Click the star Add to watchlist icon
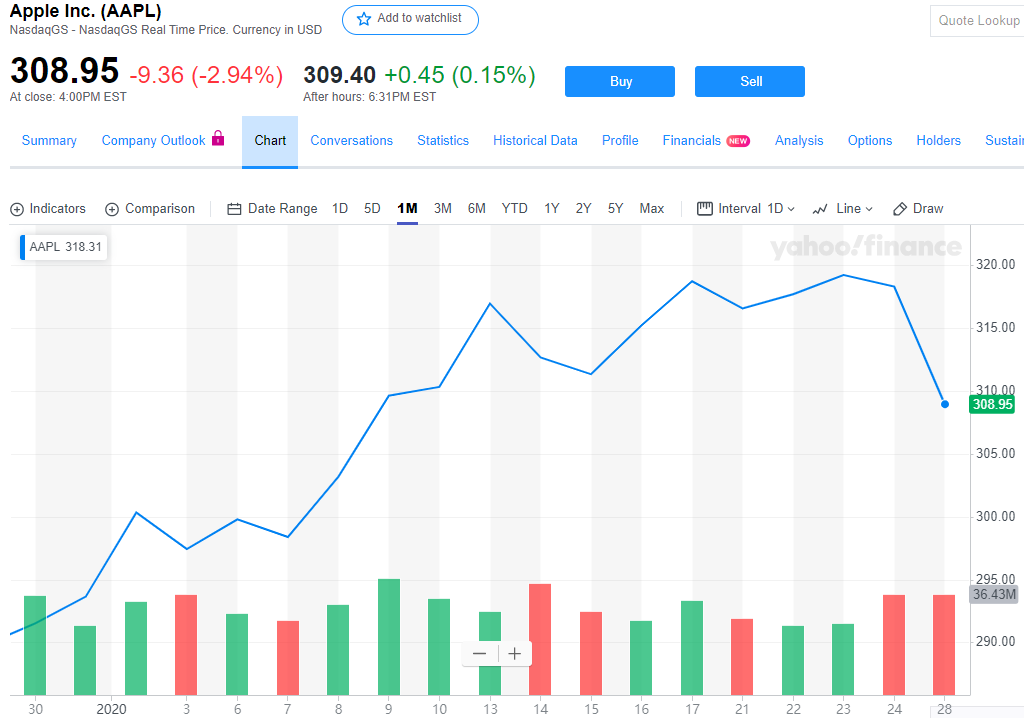1024x718 pixels. tap(364, 19)
